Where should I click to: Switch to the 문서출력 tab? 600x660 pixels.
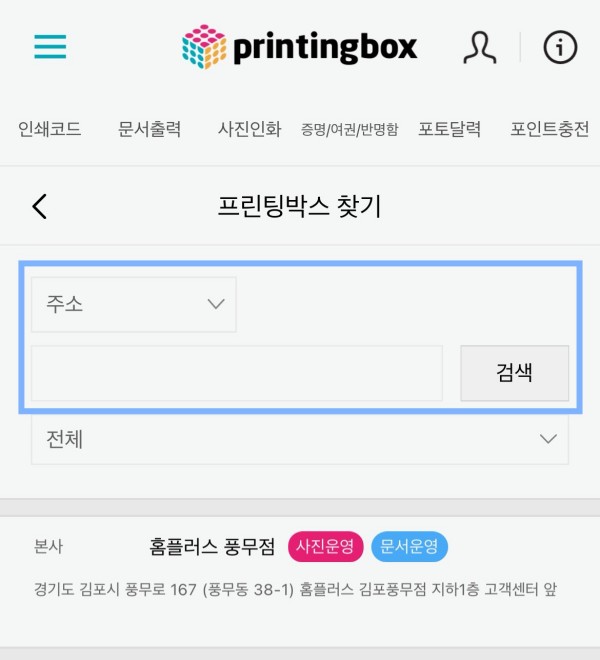coord(150,129)
